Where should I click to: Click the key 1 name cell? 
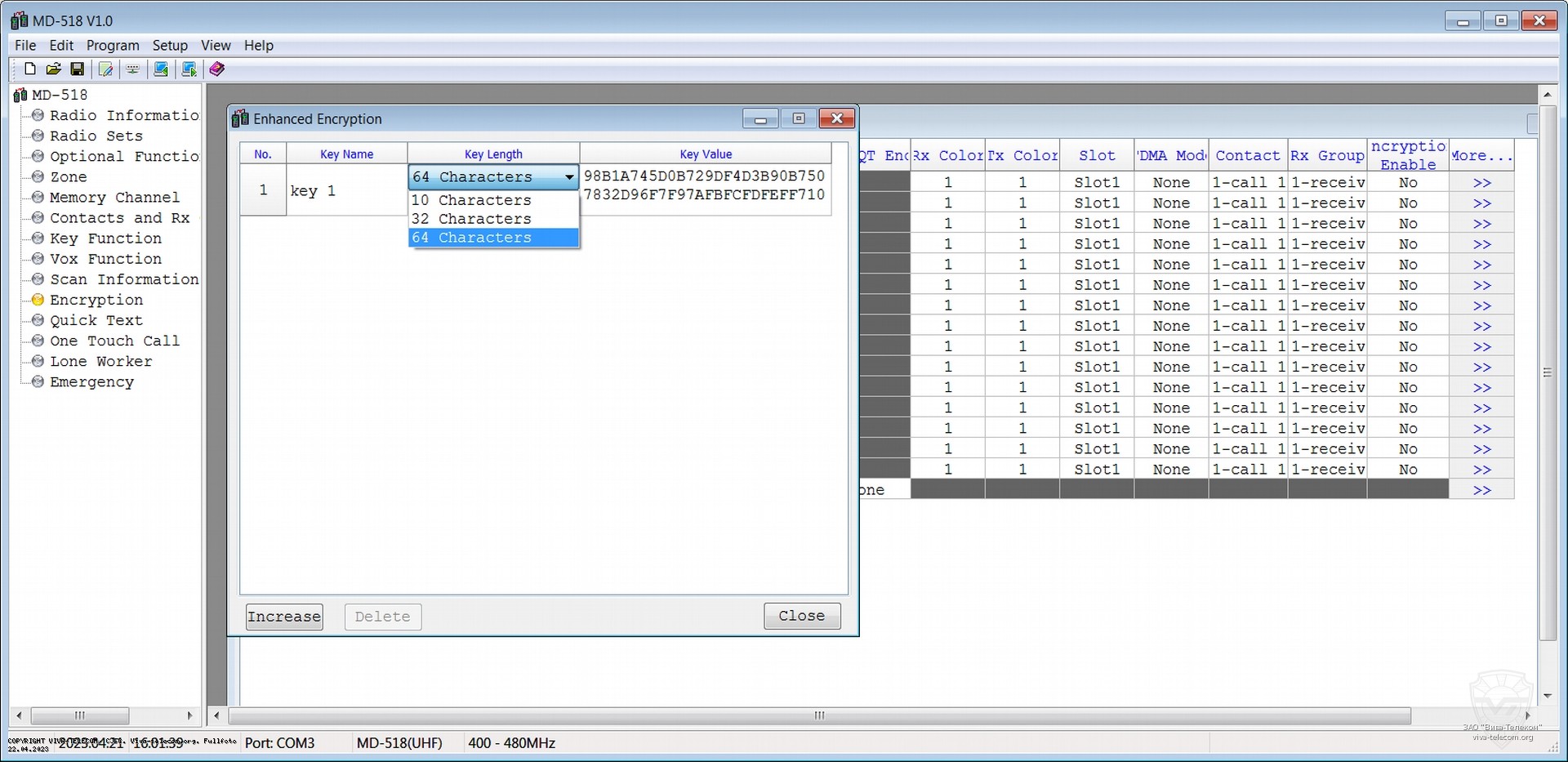pos(346,190)
